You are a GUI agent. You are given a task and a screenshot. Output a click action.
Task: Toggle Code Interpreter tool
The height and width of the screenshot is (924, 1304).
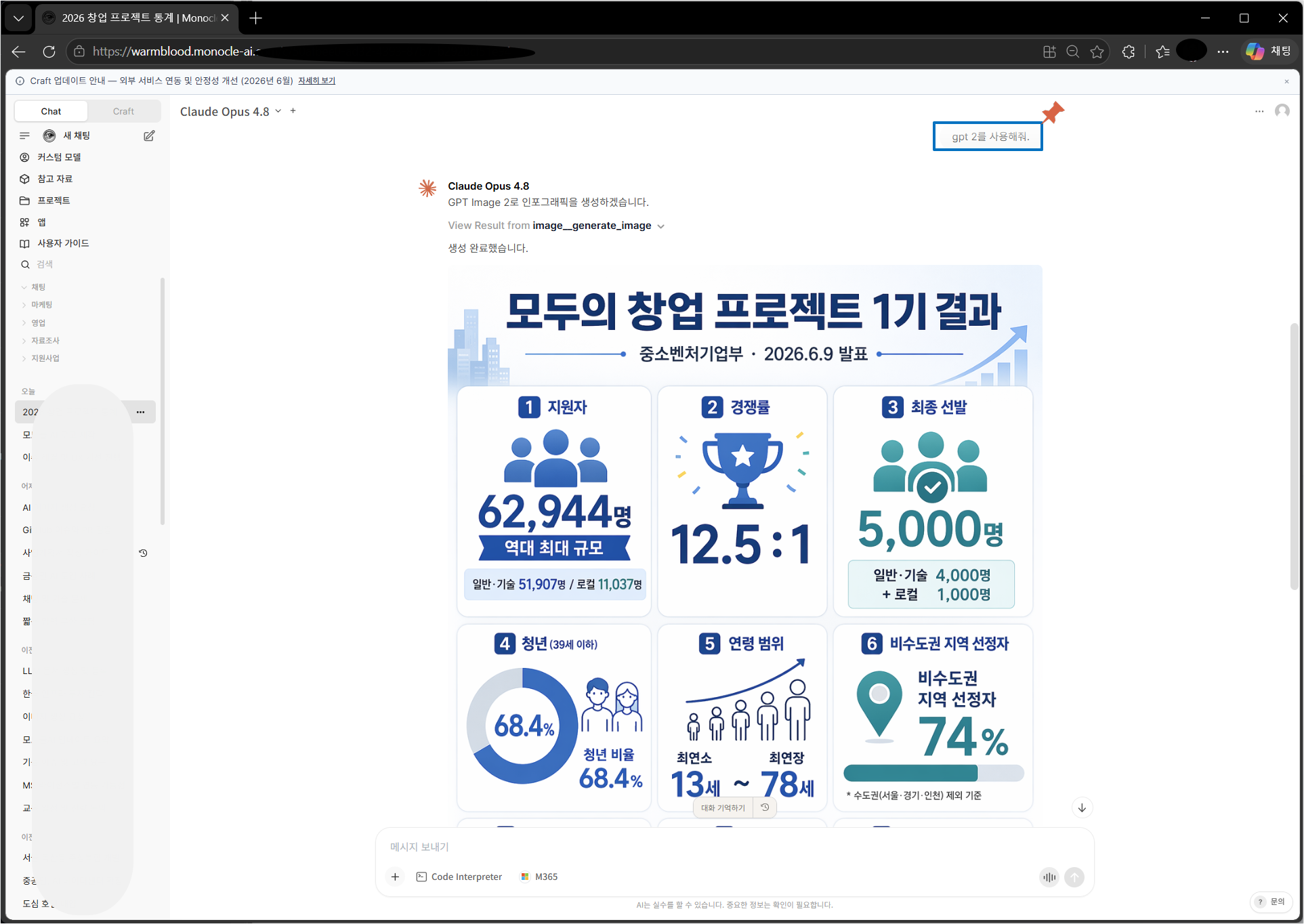coord(459,877)
